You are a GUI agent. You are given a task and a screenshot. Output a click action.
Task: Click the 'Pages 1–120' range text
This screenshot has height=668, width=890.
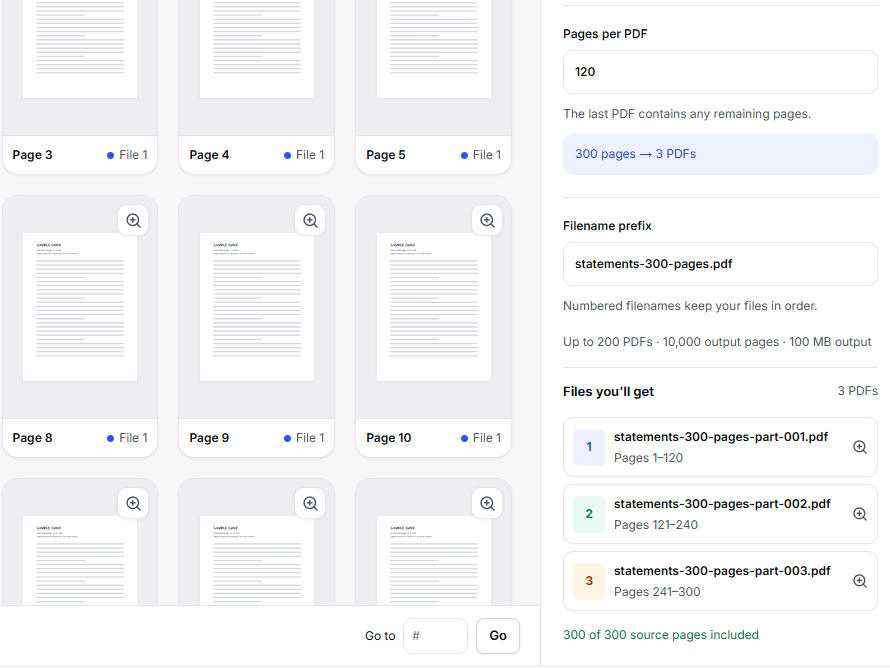pyautogui.click(x=648, y=458)
